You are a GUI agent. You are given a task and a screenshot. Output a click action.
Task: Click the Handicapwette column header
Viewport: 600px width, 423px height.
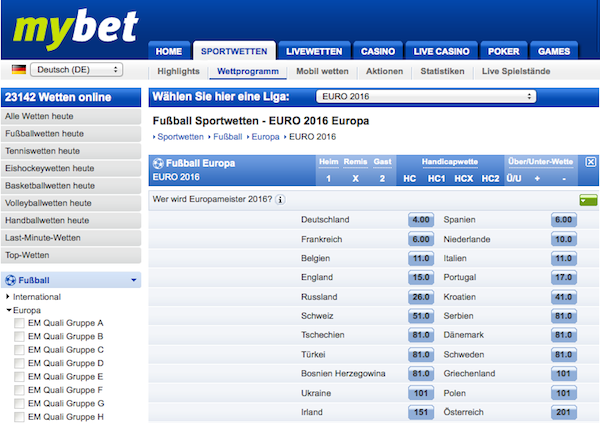click(450, 162)
